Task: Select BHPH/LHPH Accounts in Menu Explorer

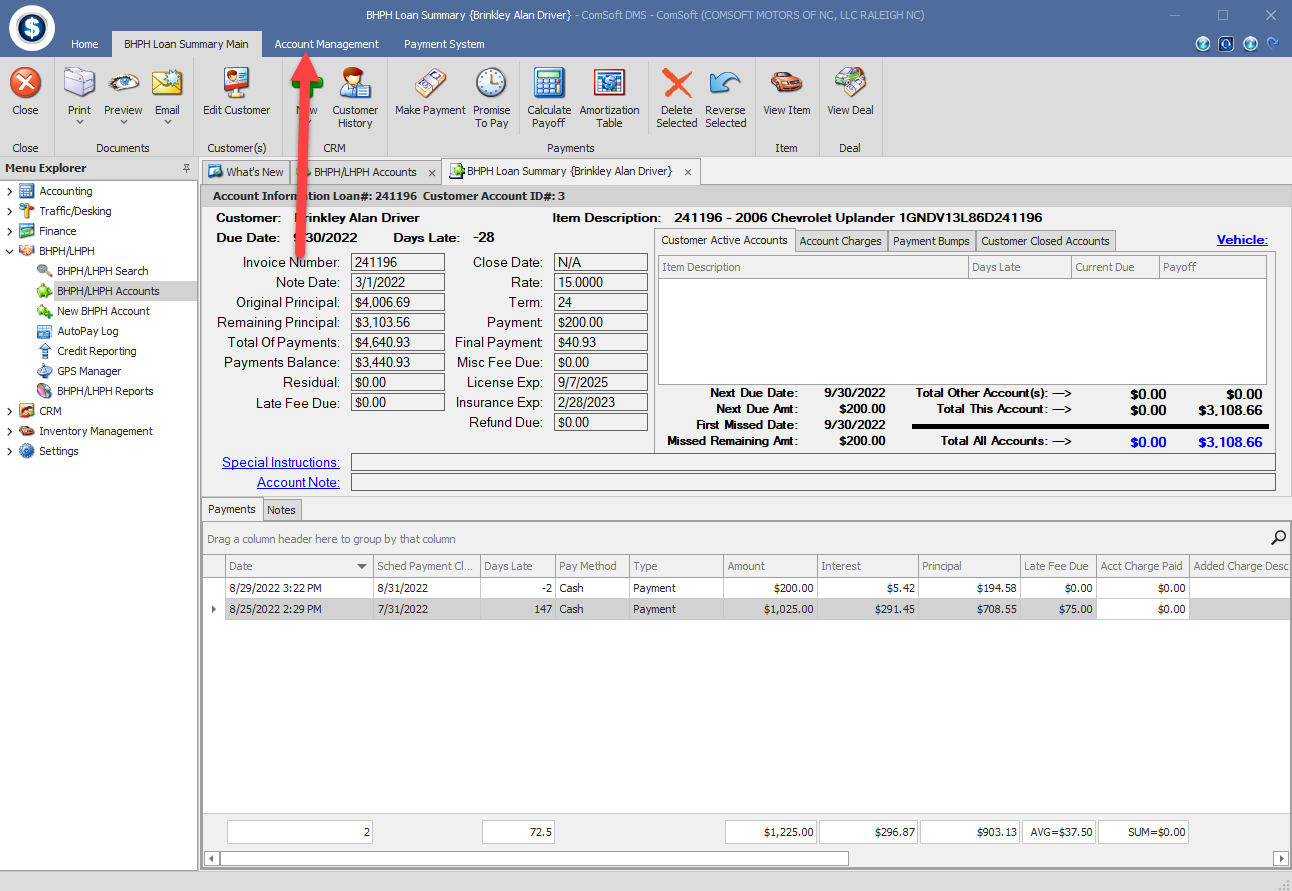Action: coord(108,291)
